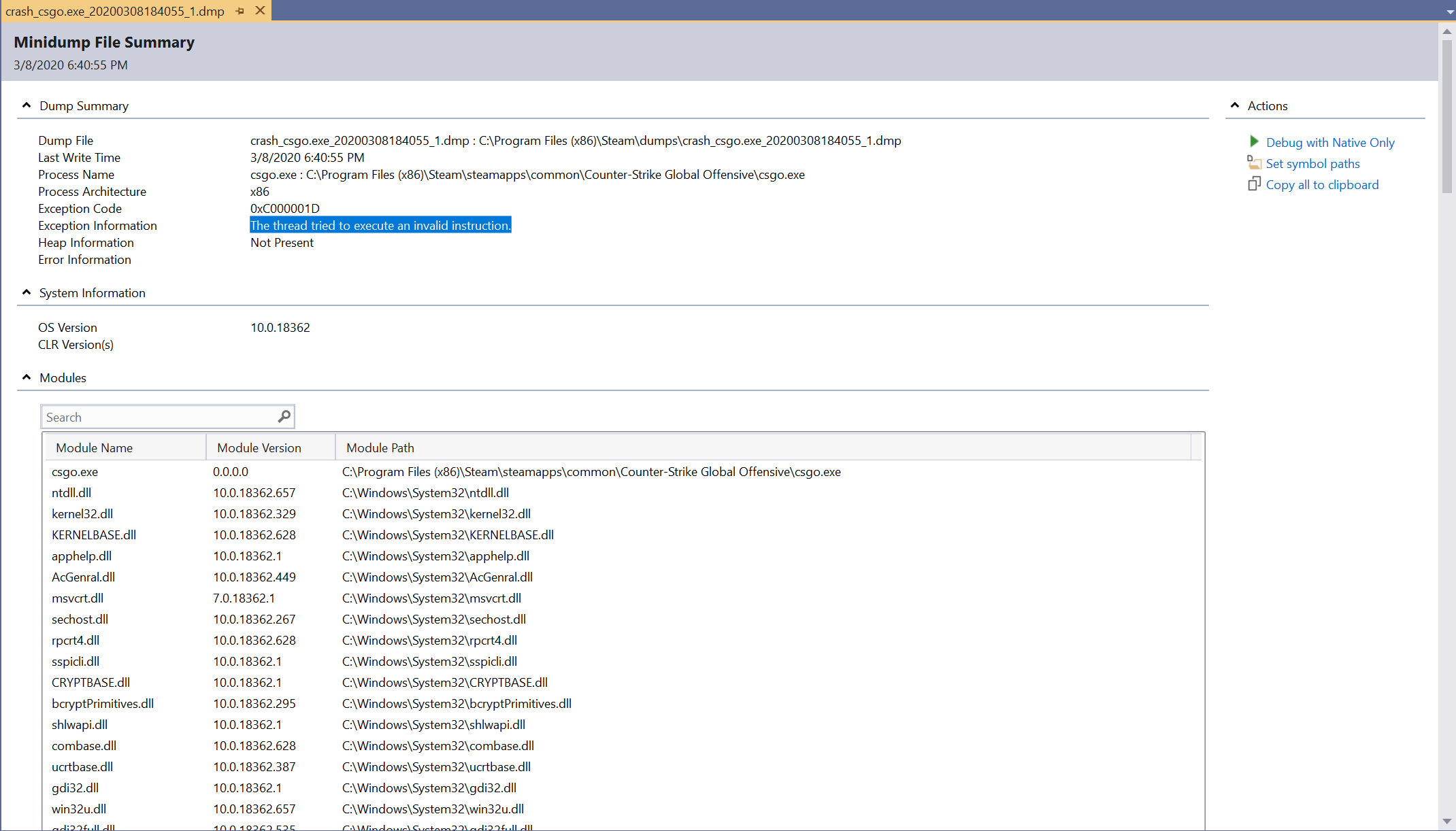
Task: Click the scrollbar down arrow
Action: coord(1446,821)
